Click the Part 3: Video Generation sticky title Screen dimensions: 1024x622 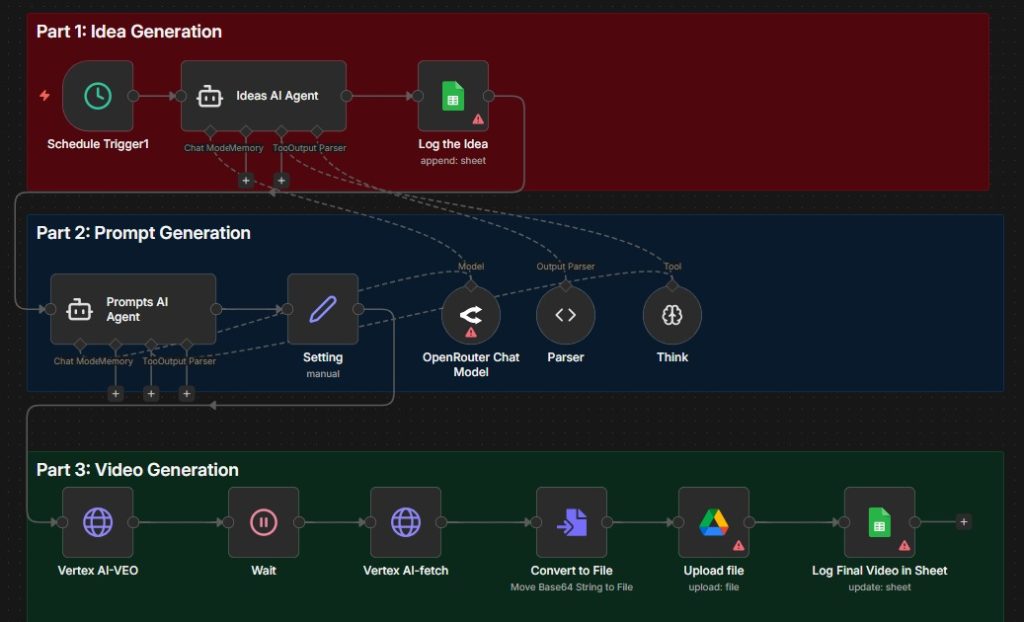click(137, 470)
